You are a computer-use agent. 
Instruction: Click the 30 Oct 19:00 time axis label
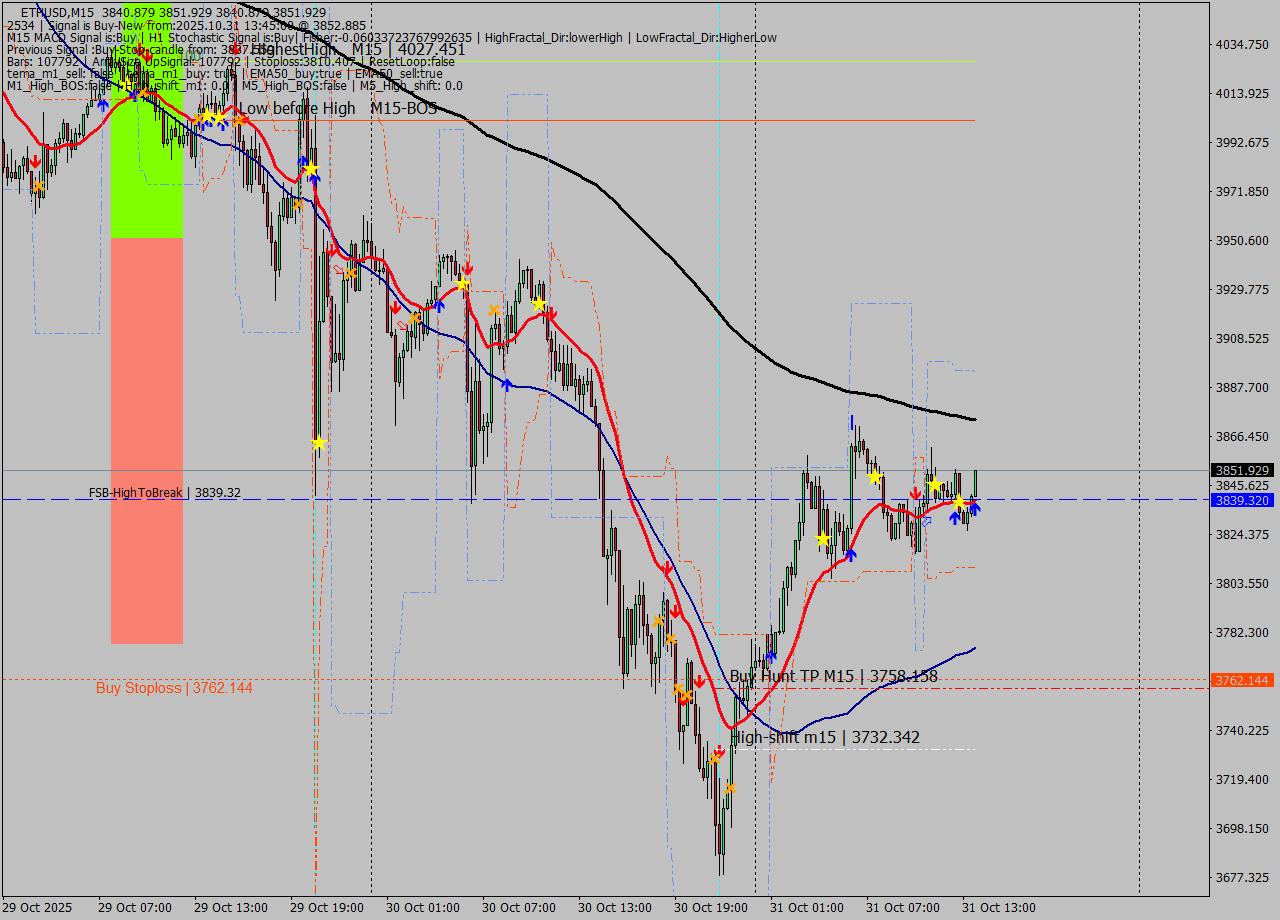pyautogui.click(x=710, y=908)
